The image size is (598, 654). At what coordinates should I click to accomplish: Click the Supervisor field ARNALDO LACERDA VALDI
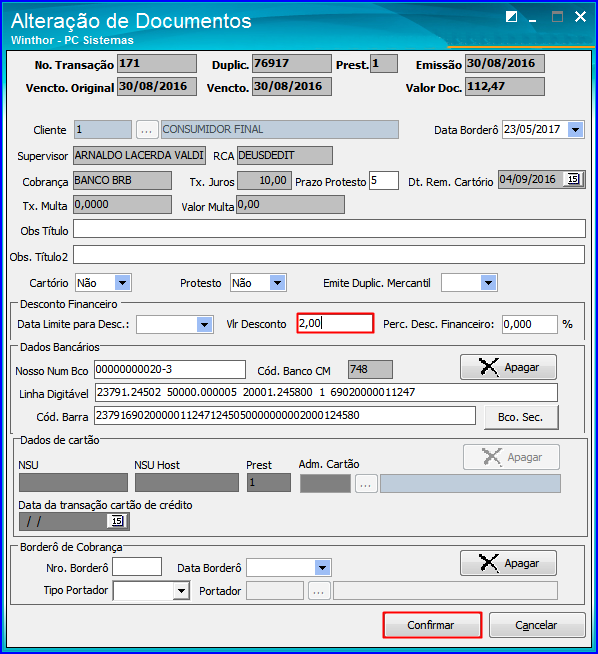coord(139,155)
